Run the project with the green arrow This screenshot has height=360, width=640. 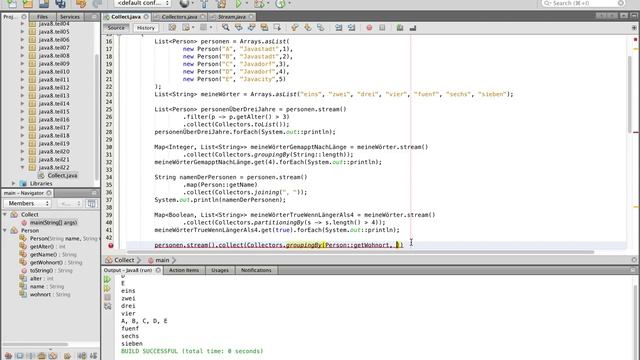[239, 4]
